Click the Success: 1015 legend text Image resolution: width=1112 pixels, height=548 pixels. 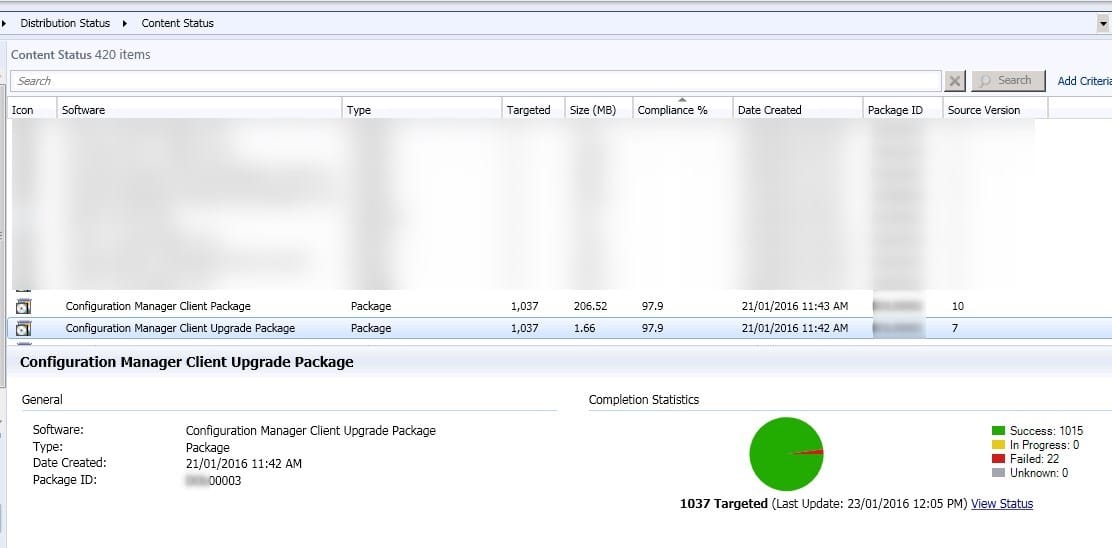click(1046, 430)
